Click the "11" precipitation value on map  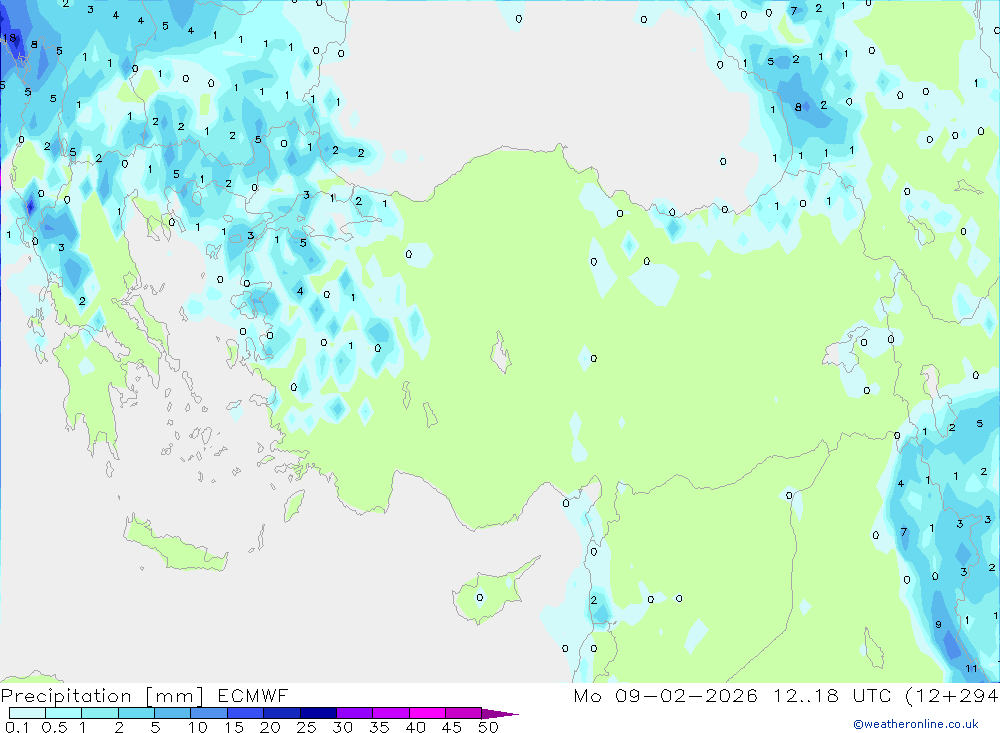click(x=971, y=669)
